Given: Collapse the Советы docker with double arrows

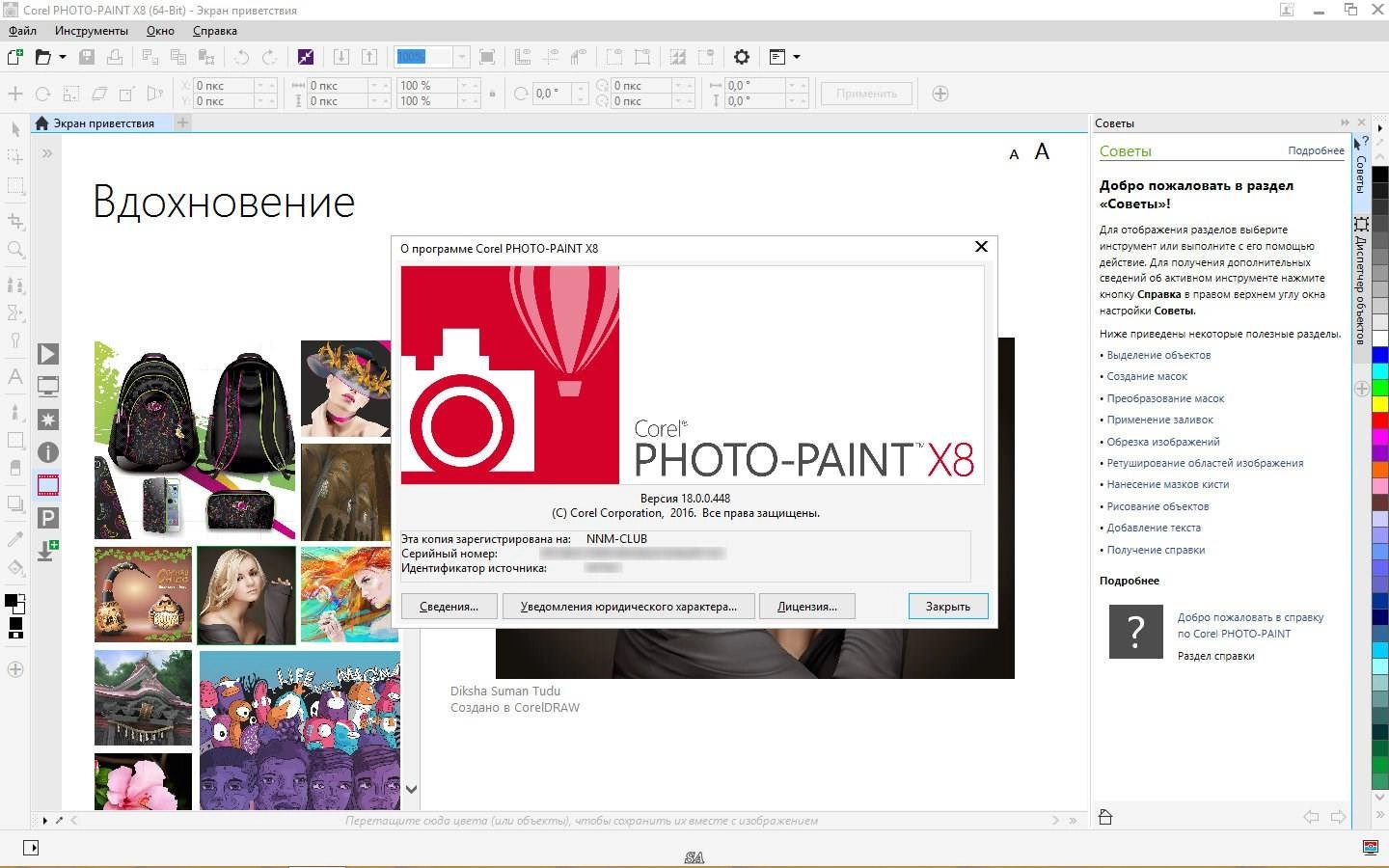Looking at the screenshot, I should (1345, 122).
